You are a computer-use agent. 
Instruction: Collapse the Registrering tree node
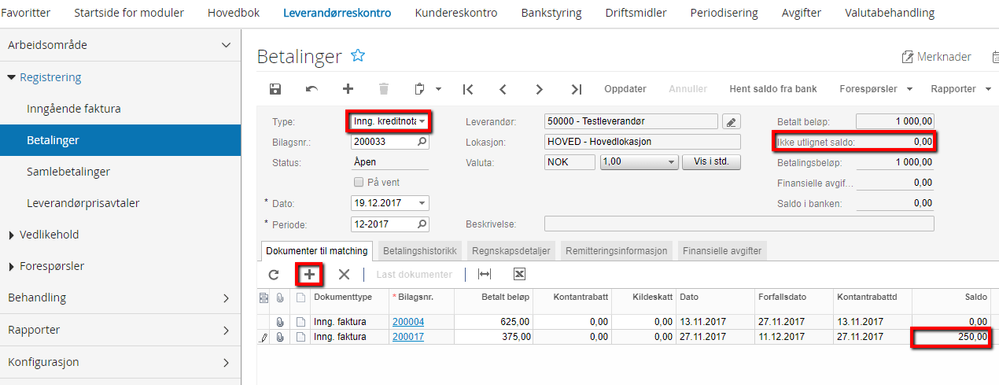pyautogui.click(x=11, y=78)
